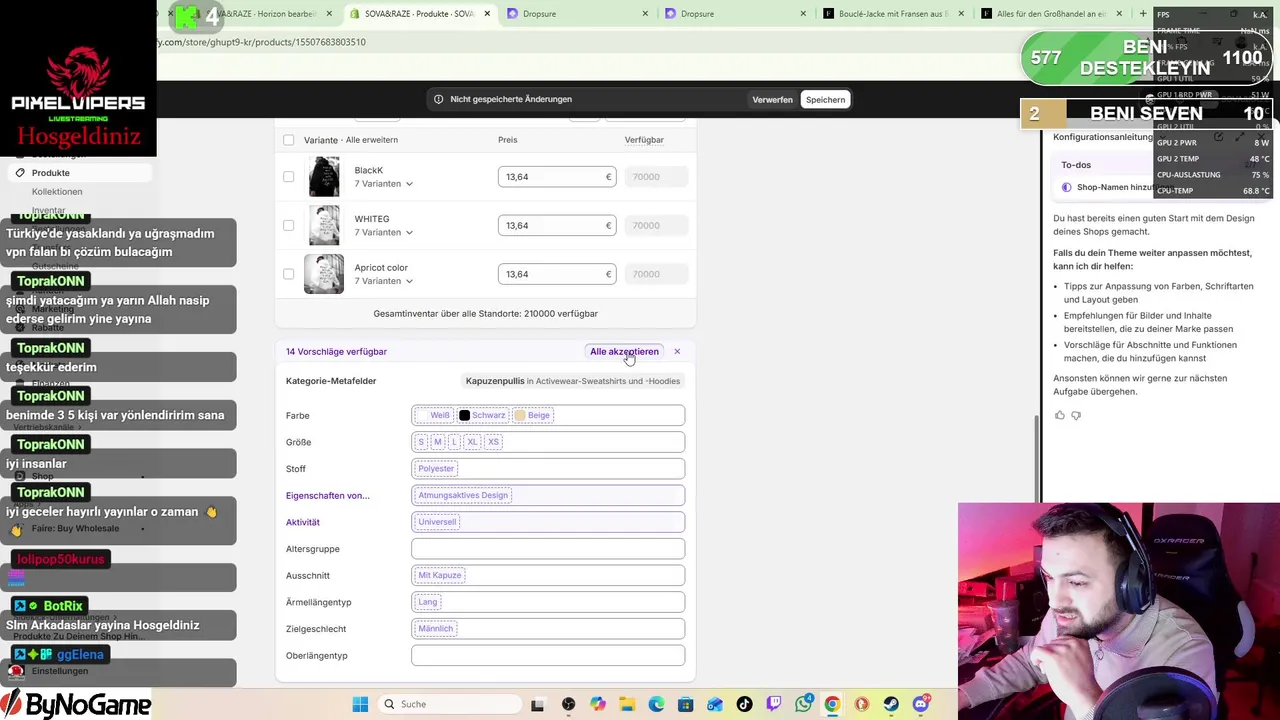The width and height of the screenshot is (1280, 720).
Task: Open File Explorer from the taskbar
Action: pyautogui.click(x=627, y=704)
